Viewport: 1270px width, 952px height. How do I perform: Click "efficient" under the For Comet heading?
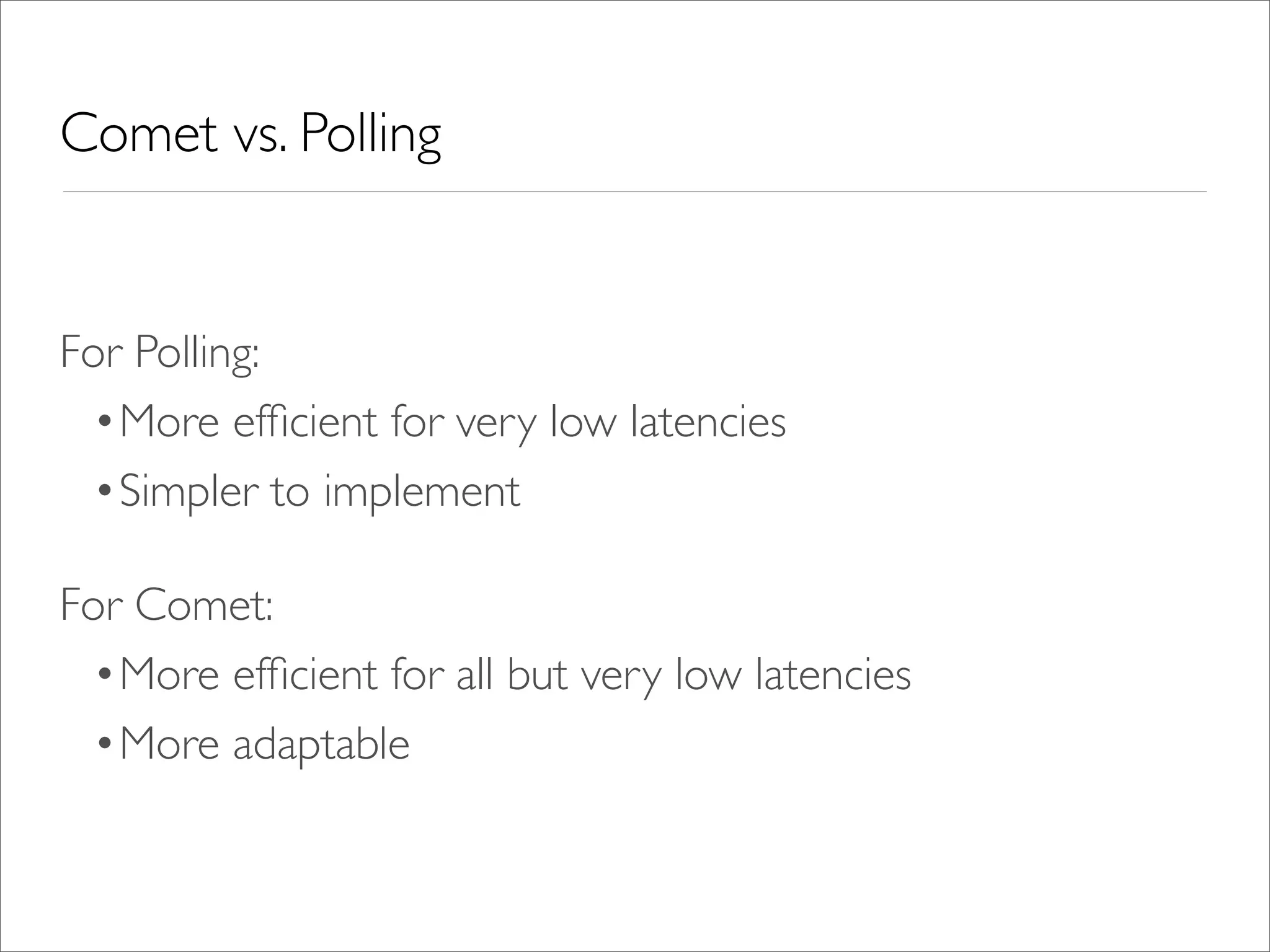click(305, 675)
